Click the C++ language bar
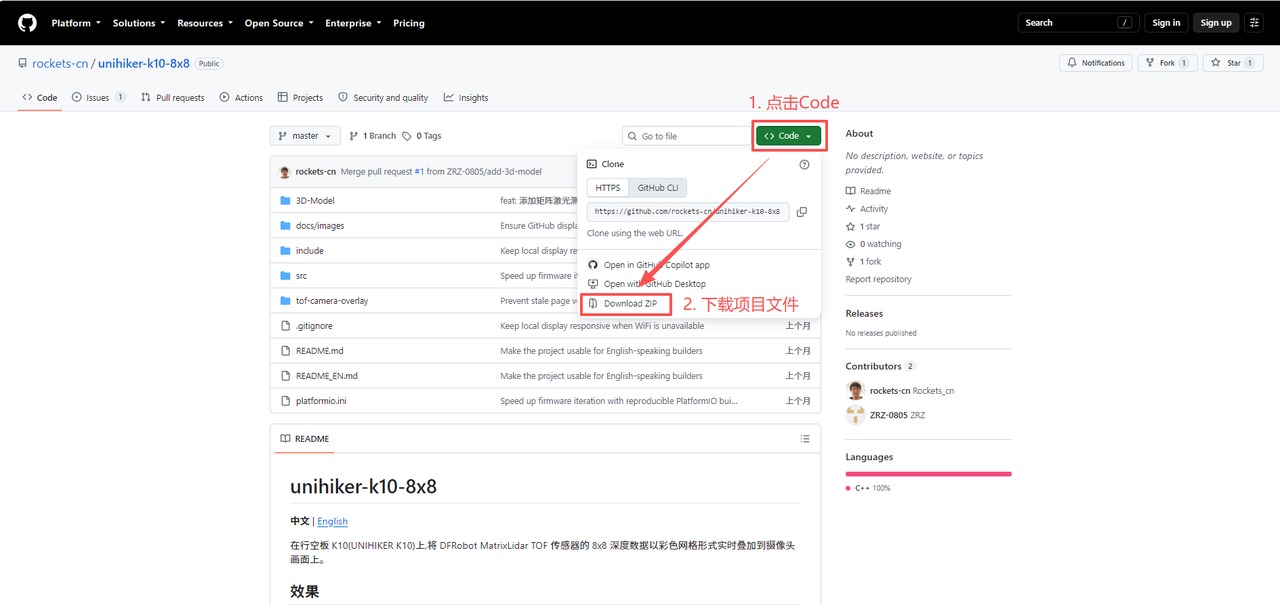Viewport: 1280px width, 605px height. [928, 474]
